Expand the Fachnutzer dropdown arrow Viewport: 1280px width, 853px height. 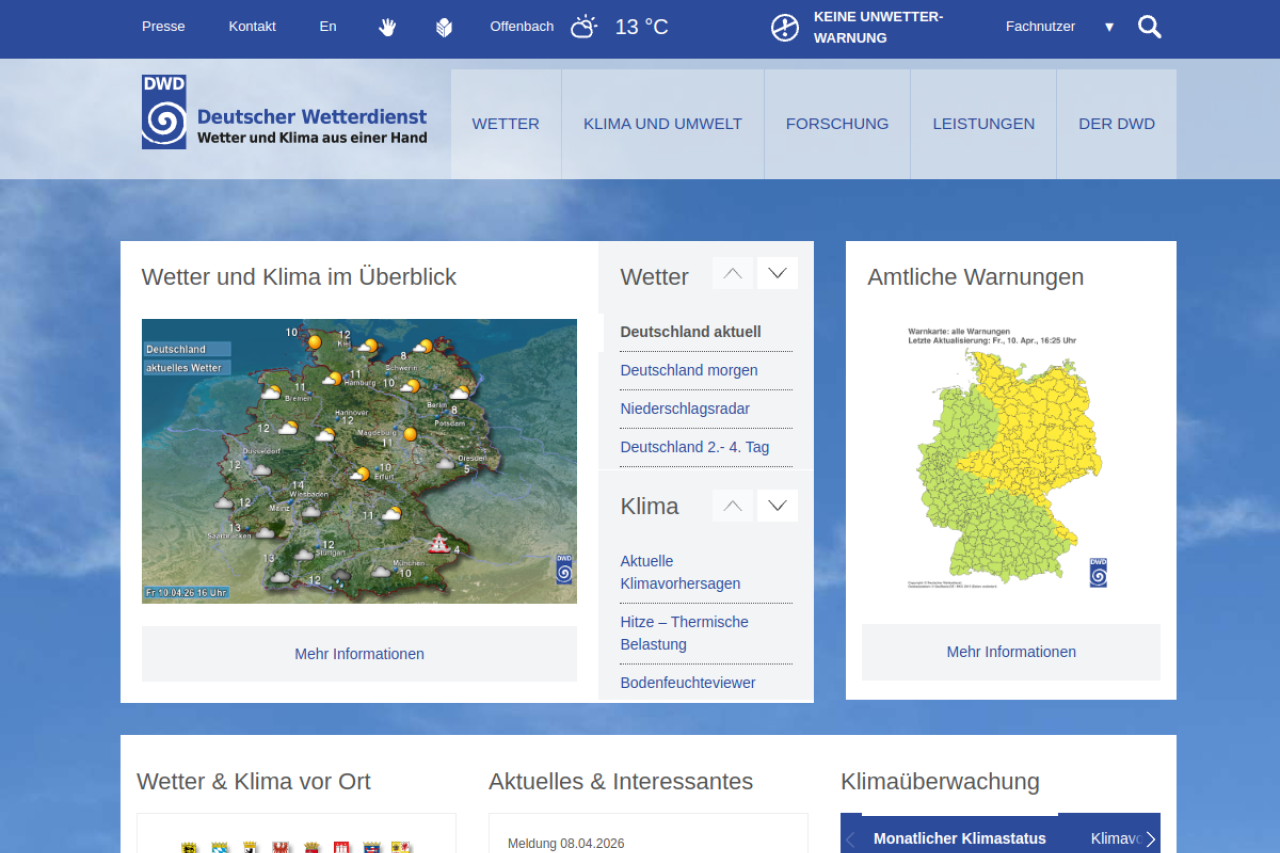tap(1109, 27)
